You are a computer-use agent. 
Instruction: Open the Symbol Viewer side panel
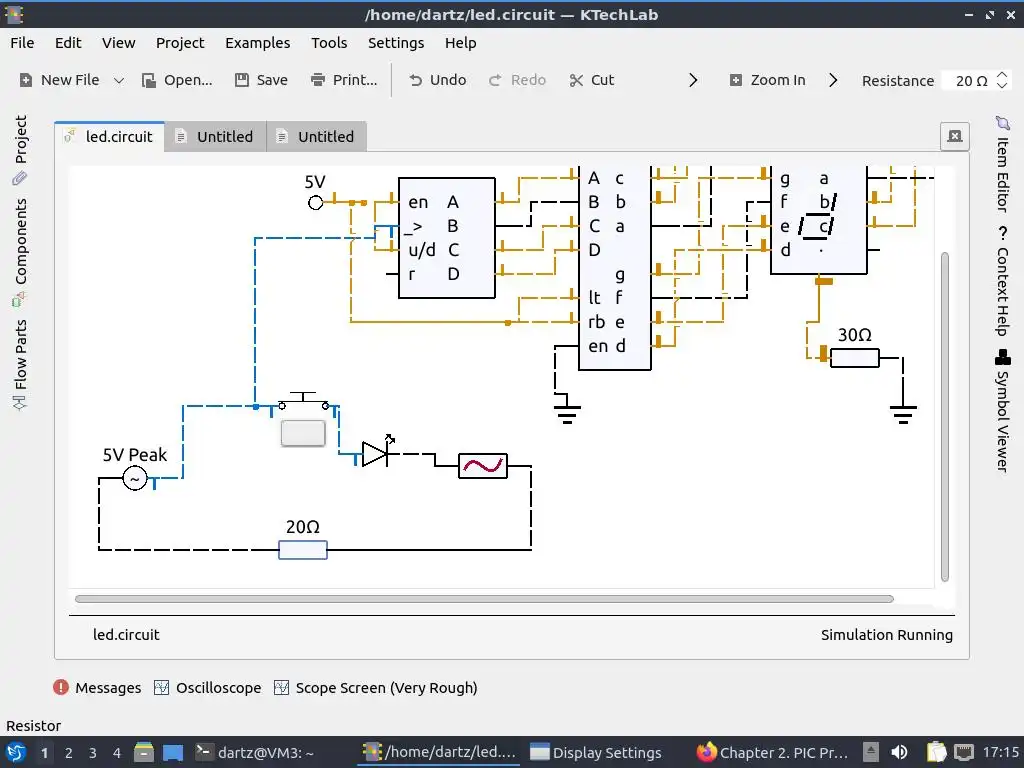click(1002, 411)
